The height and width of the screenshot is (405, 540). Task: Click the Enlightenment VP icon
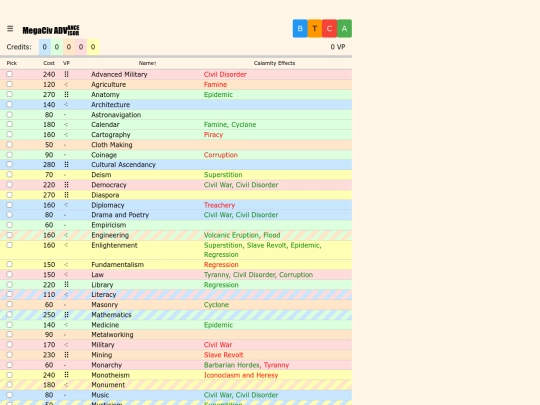point(66,245)
